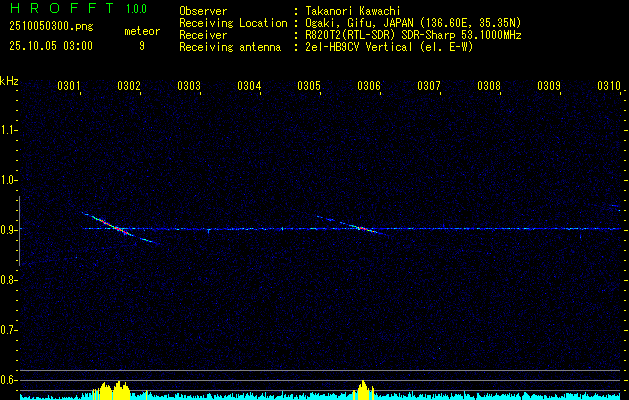The width and height of the screenshot is (629, 400).
Task: Click the 0302 time axis marker
Action: click(129, 85)
